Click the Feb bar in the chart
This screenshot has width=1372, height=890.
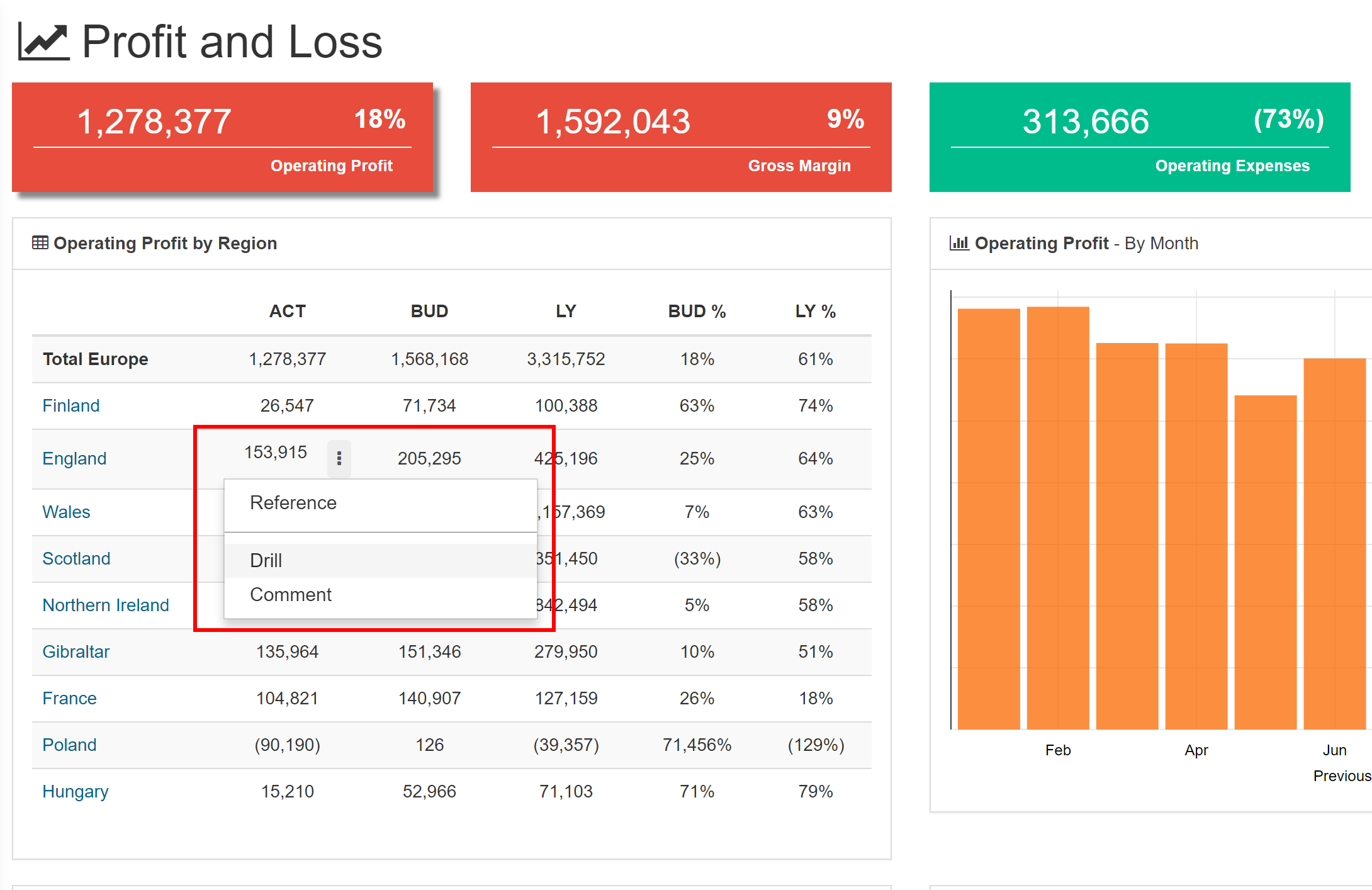1057,516
